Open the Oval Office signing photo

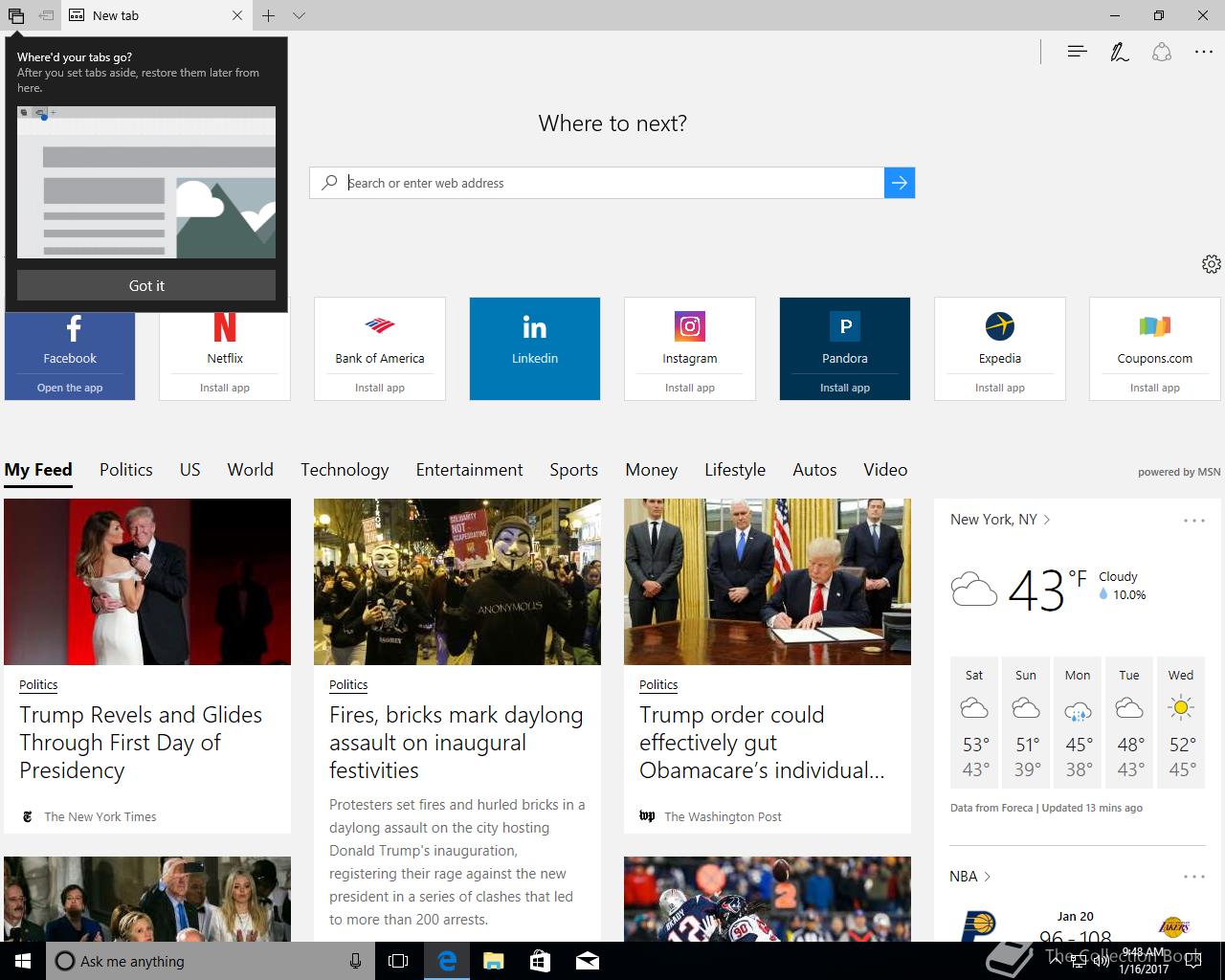pos(768,582)
